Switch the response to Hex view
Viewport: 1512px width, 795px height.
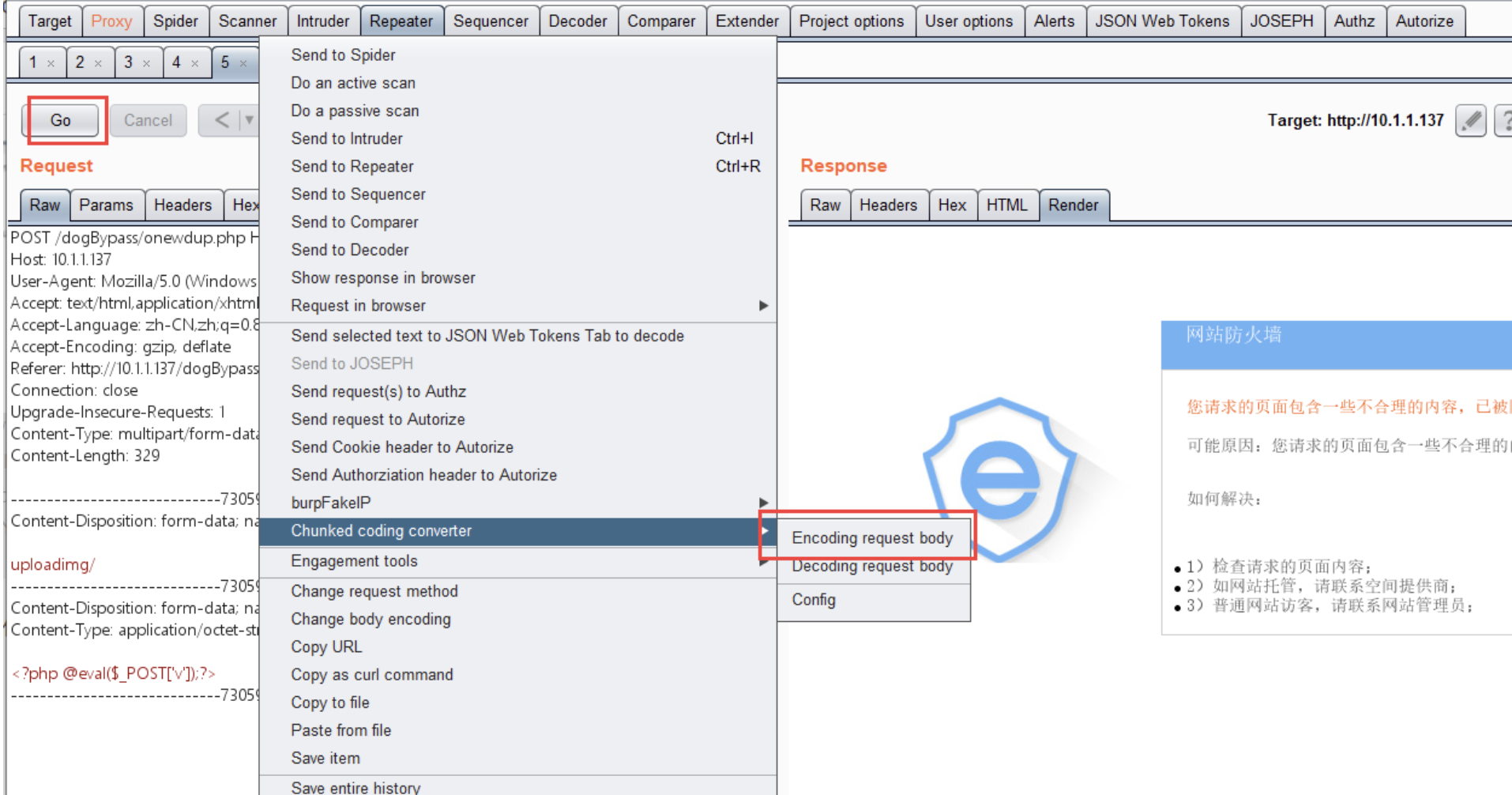pyautogui.click(x=953, y=205)
